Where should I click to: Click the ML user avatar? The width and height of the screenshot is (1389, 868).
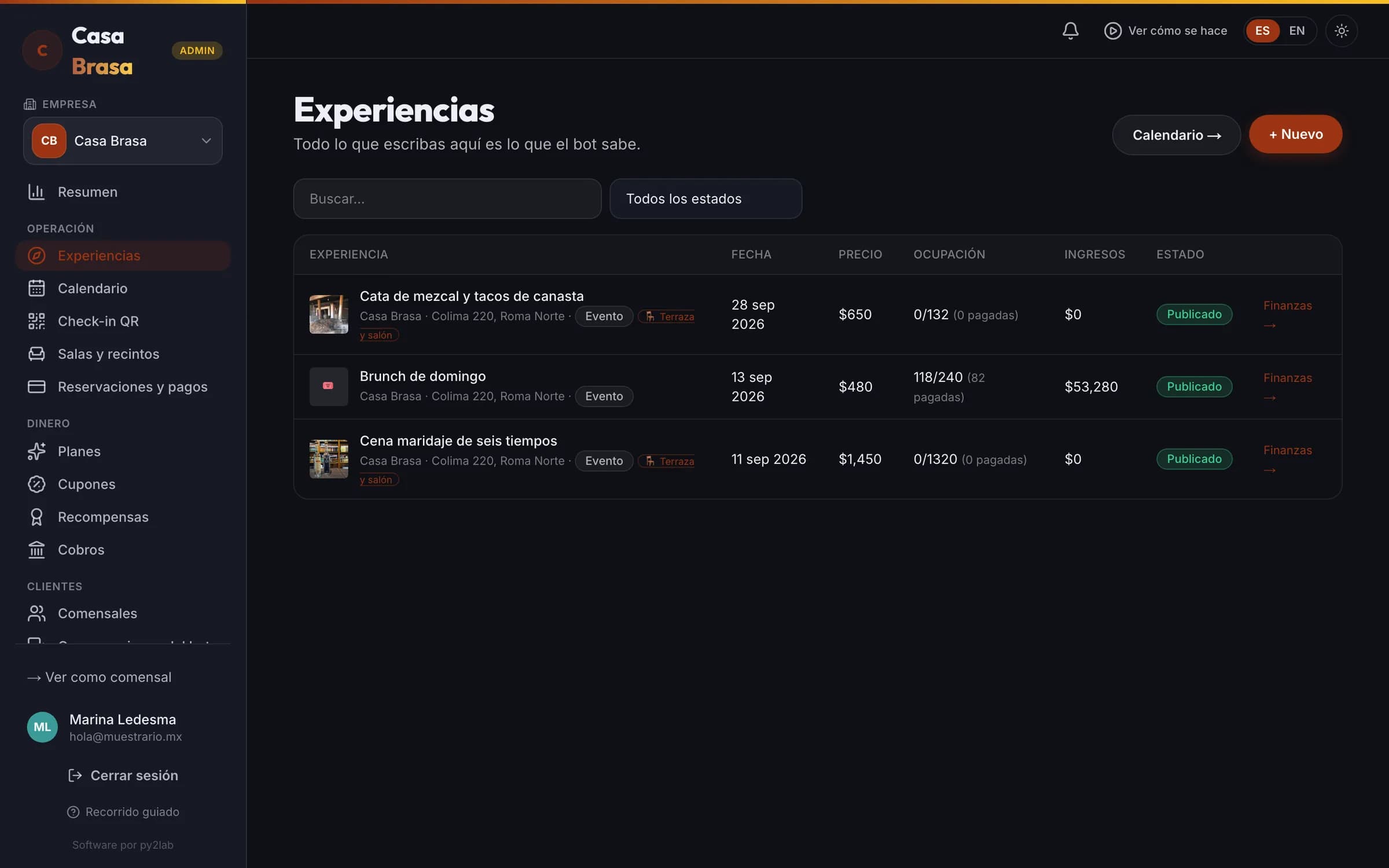(x=42, y=727)
